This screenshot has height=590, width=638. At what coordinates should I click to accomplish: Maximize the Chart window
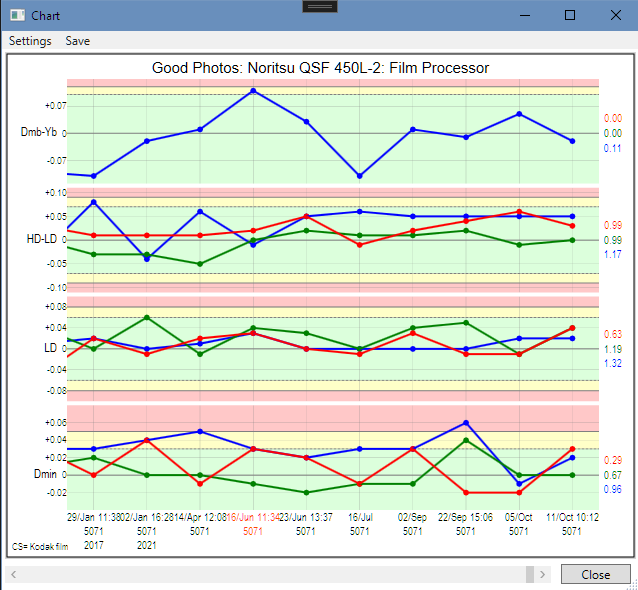(570, 15)
